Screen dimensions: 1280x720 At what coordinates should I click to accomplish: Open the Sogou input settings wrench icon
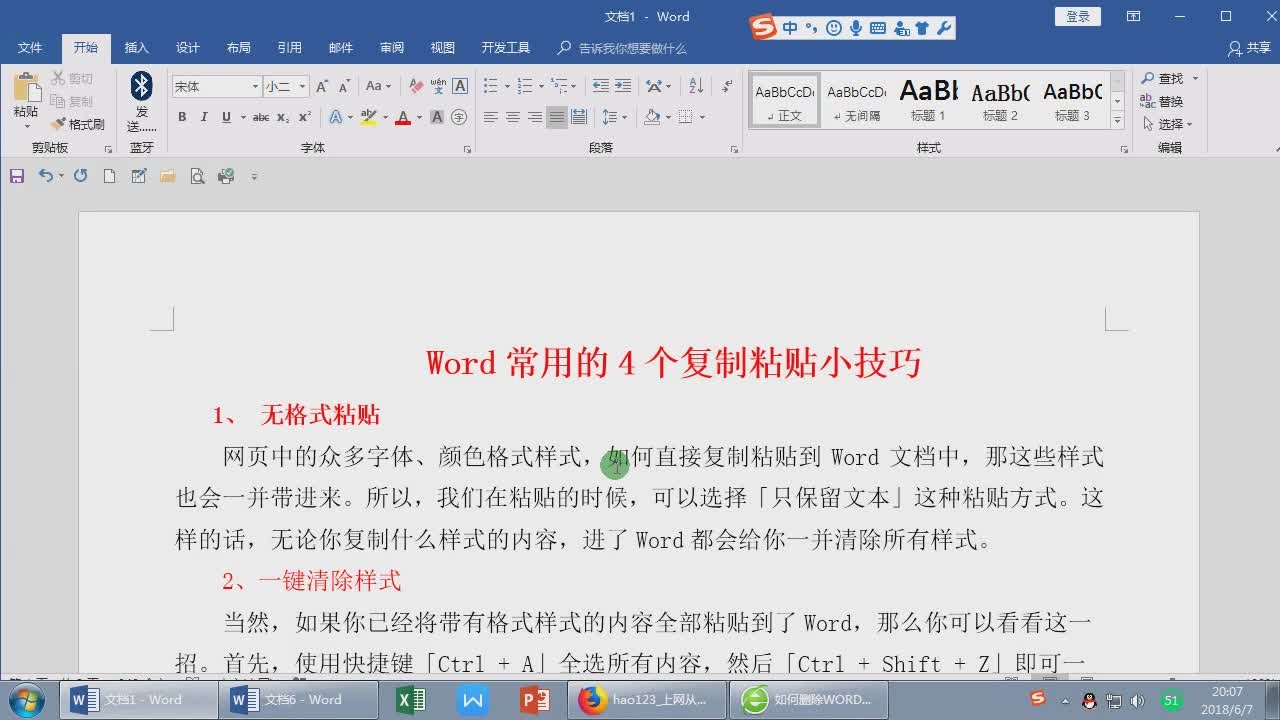[944, 28]
